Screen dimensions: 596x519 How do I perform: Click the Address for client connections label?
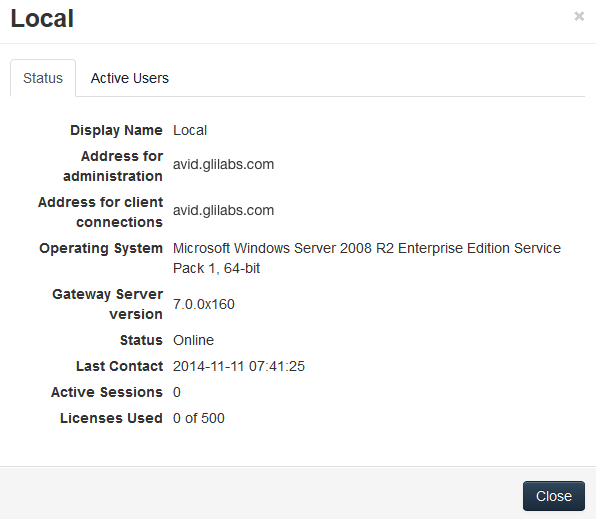(x=100, y=212)
